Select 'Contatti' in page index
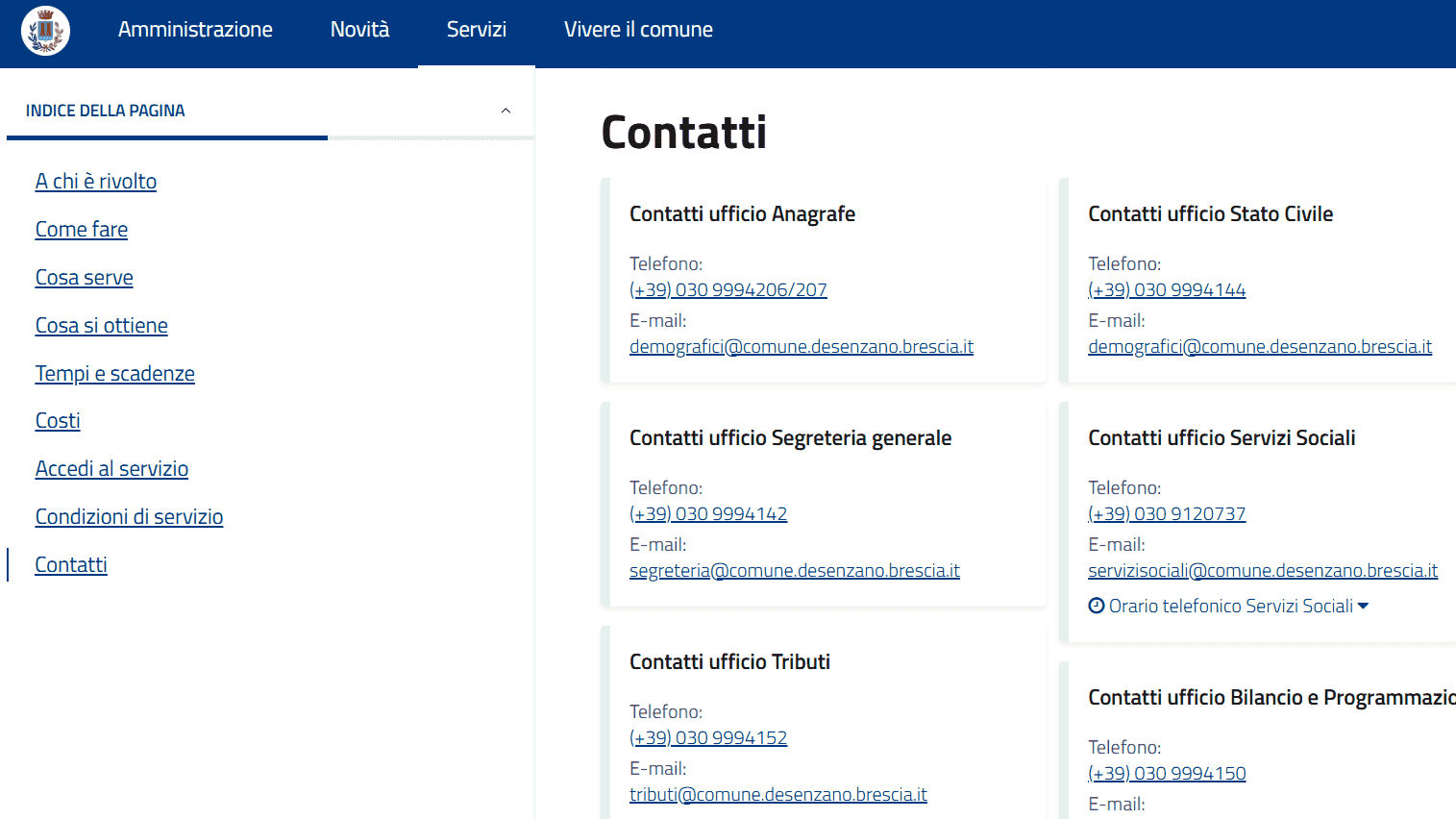This screenshot has width=1456, height=819. point(71,565)
